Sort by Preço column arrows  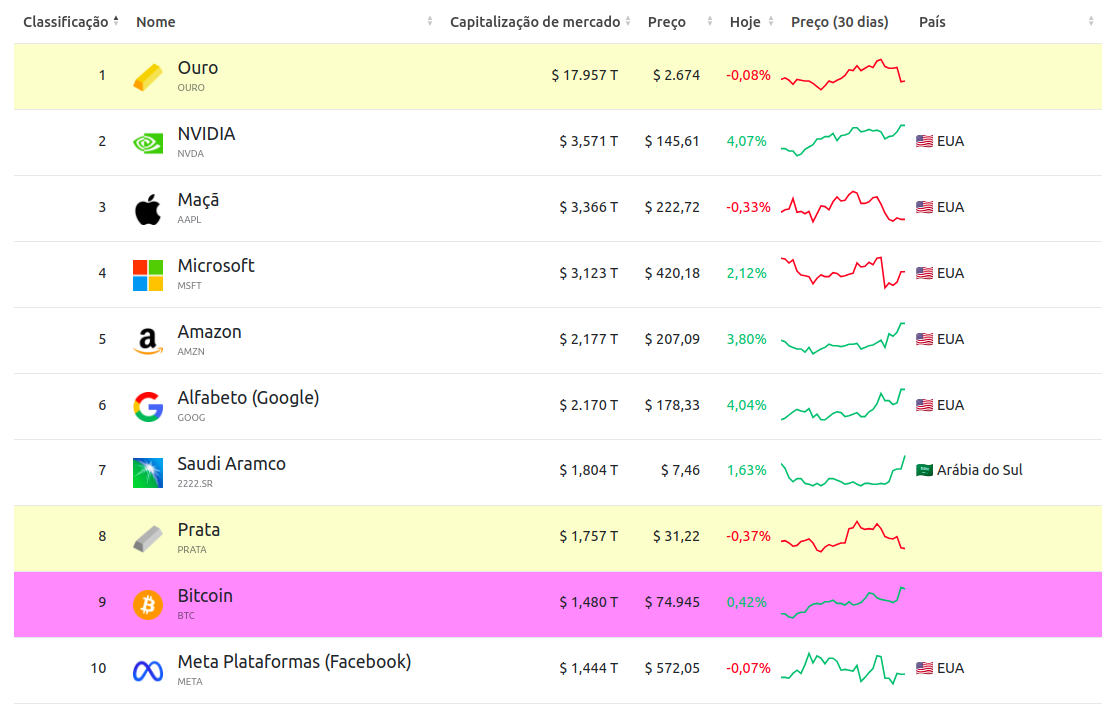[710, 21]
